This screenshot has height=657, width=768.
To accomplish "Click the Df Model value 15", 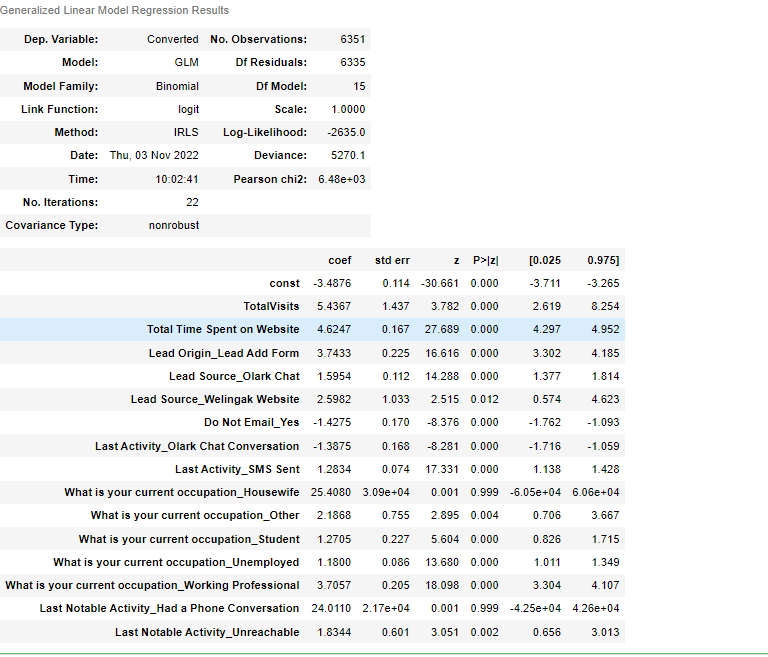I will [360, 86].
